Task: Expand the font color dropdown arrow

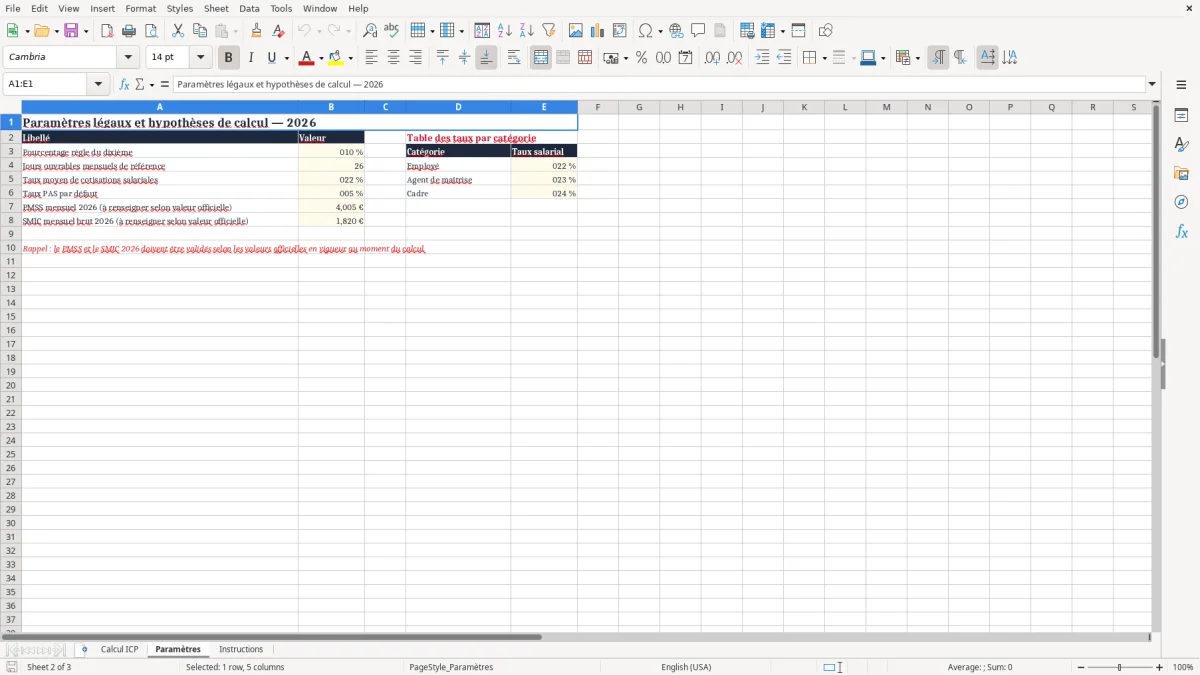Action: pos(321,58)
